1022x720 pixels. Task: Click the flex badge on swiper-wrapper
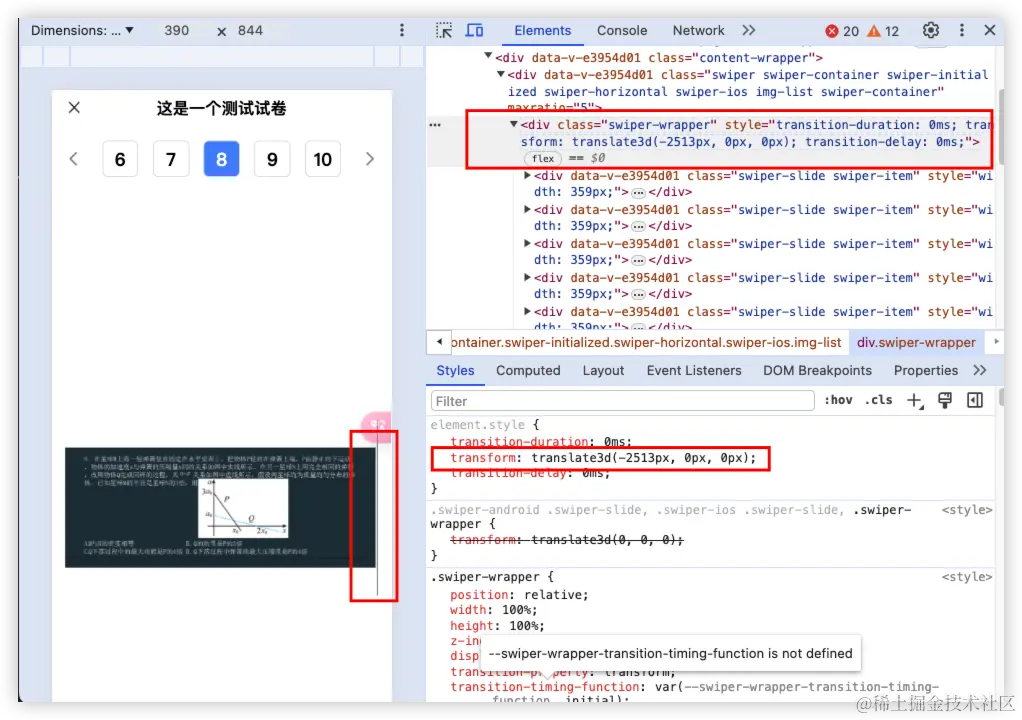coord(543,158)
